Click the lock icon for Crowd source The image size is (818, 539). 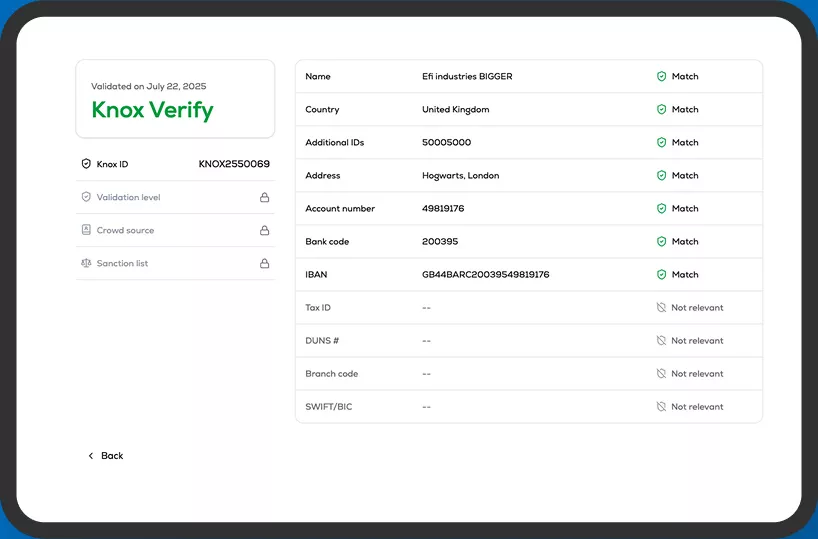[265, 230]
